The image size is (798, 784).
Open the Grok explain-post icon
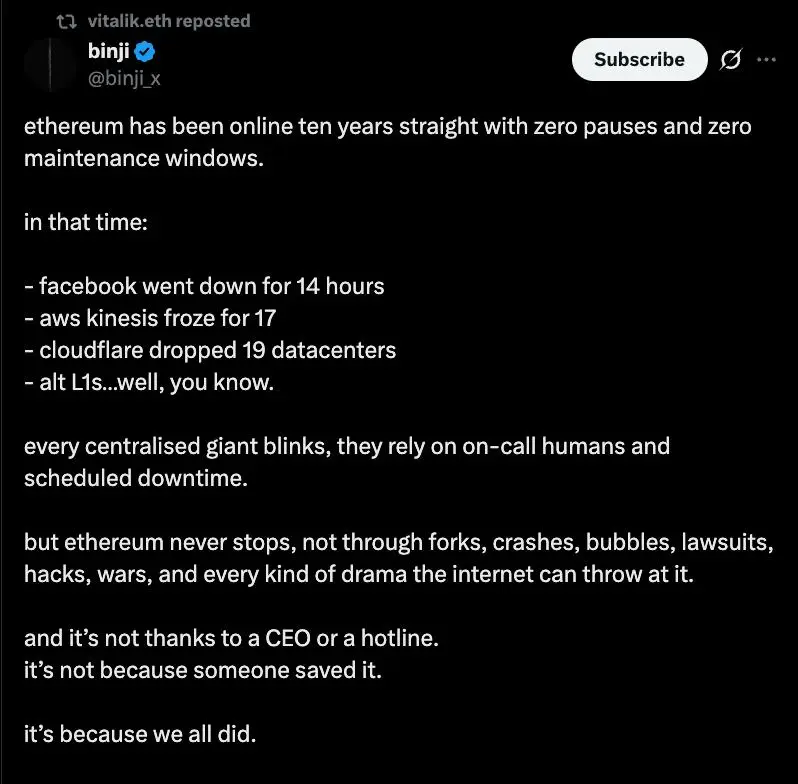click(731, 60)
